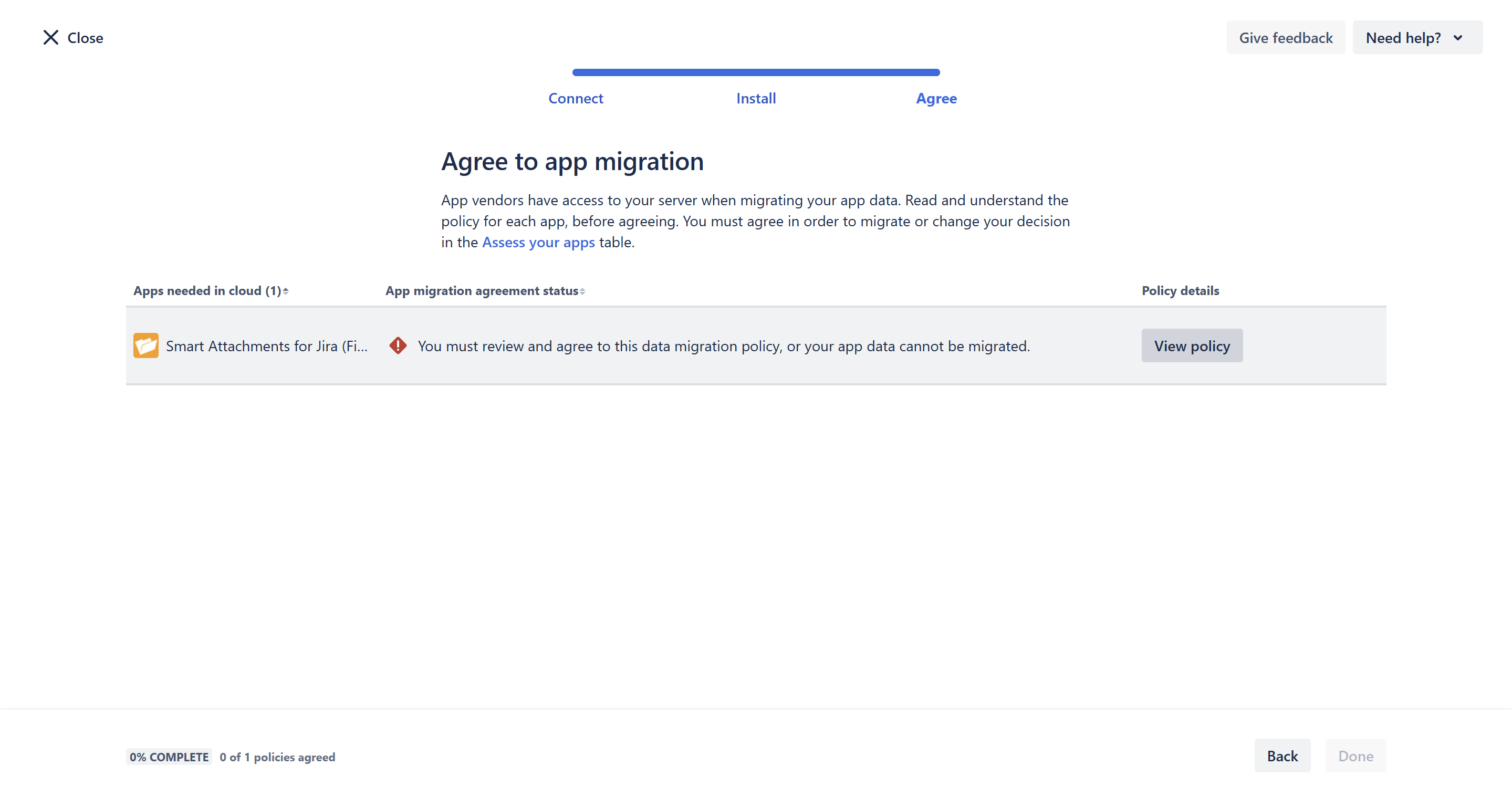Click the grayed-out Done button
Screen dimensions: 1512x797
pyautogui.click(x=1355, y=756)
